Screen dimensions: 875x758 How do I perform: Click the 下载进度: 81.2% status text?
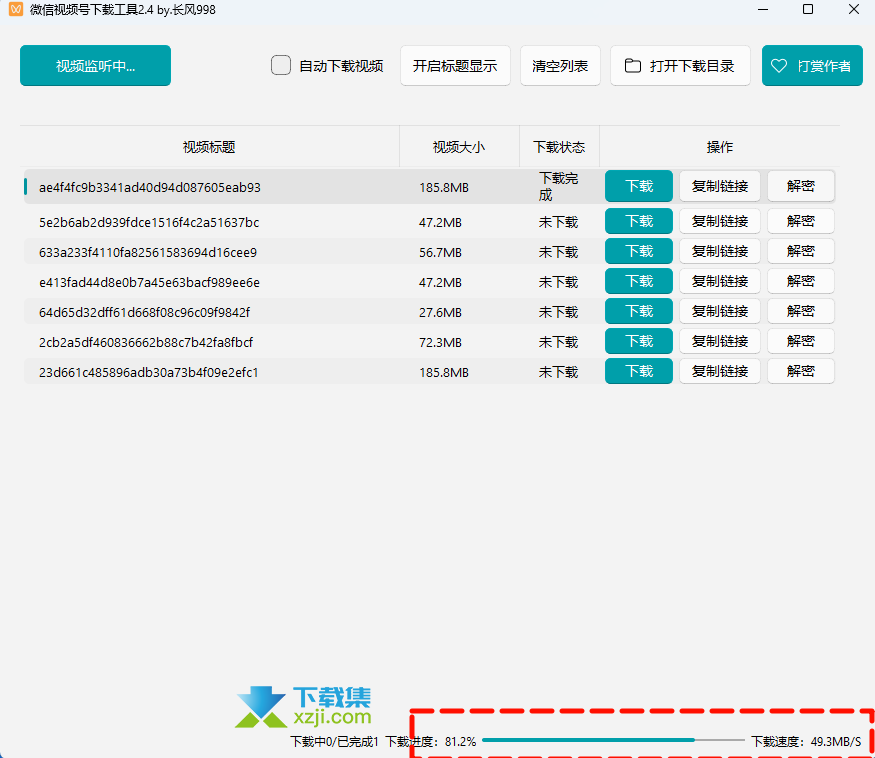[x=431, y=742]
